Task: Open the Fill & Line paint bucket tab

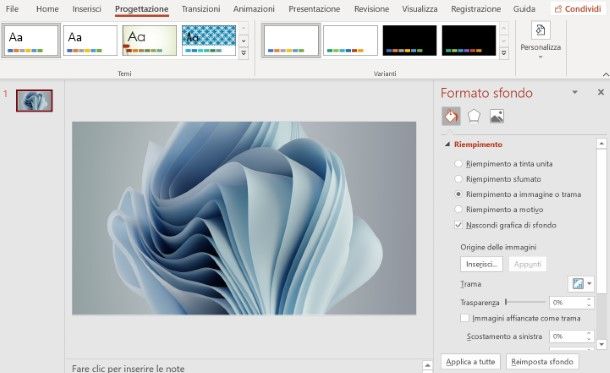Action: click(x=451, y=116)
